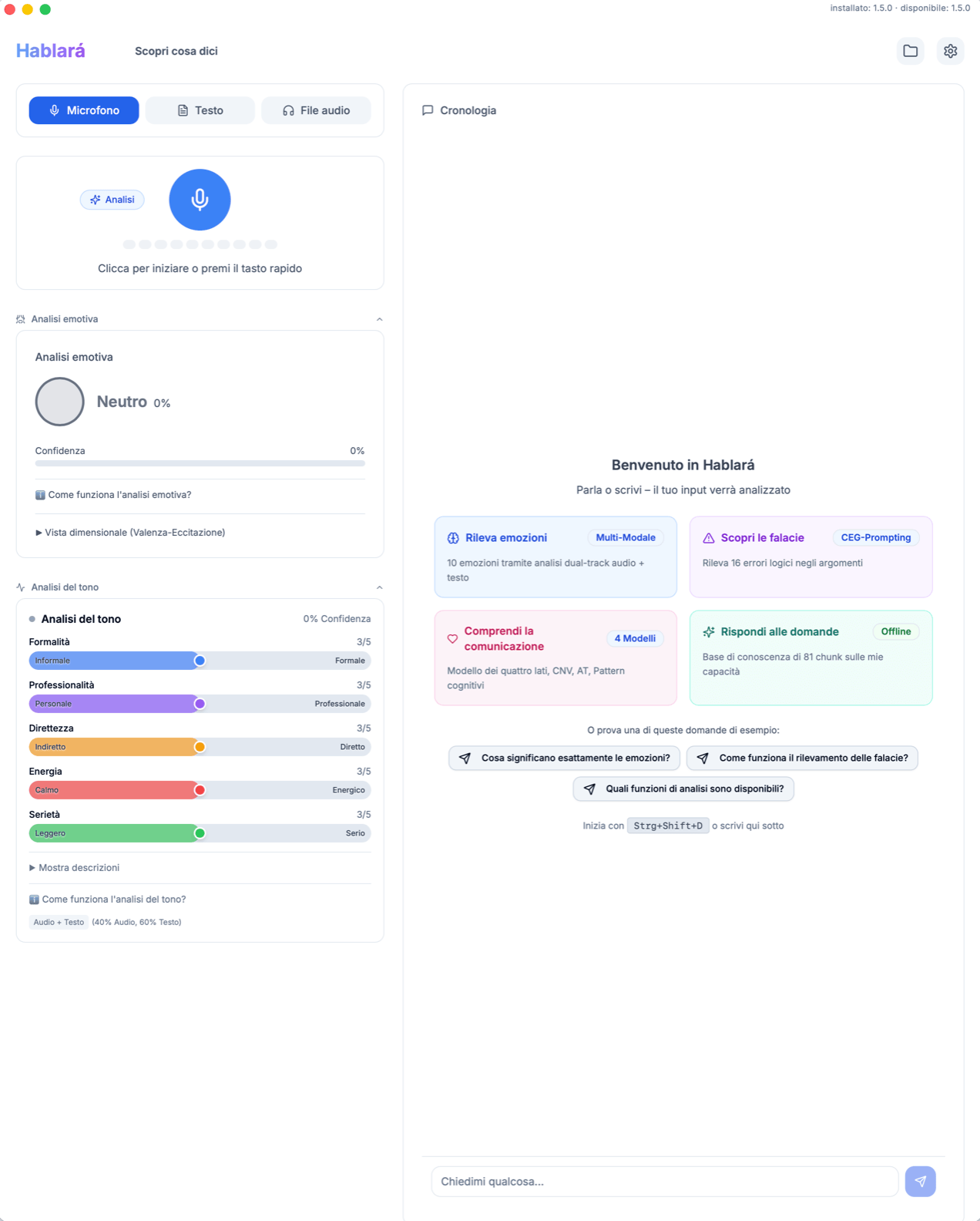
Task: Click the heart icon on Comprendi la comunicazione
Action: tap(452, 638)
